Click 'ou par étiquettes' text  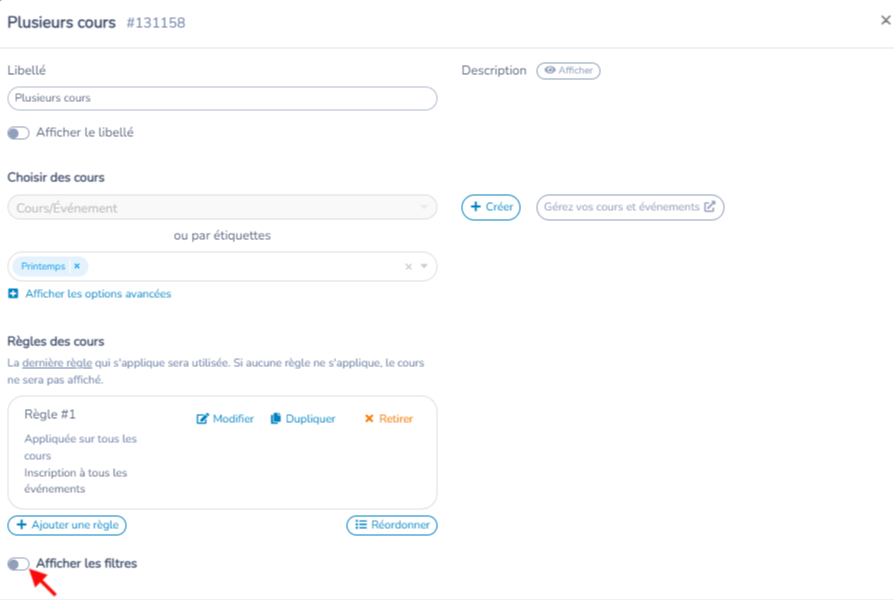(x=222, y=236)
